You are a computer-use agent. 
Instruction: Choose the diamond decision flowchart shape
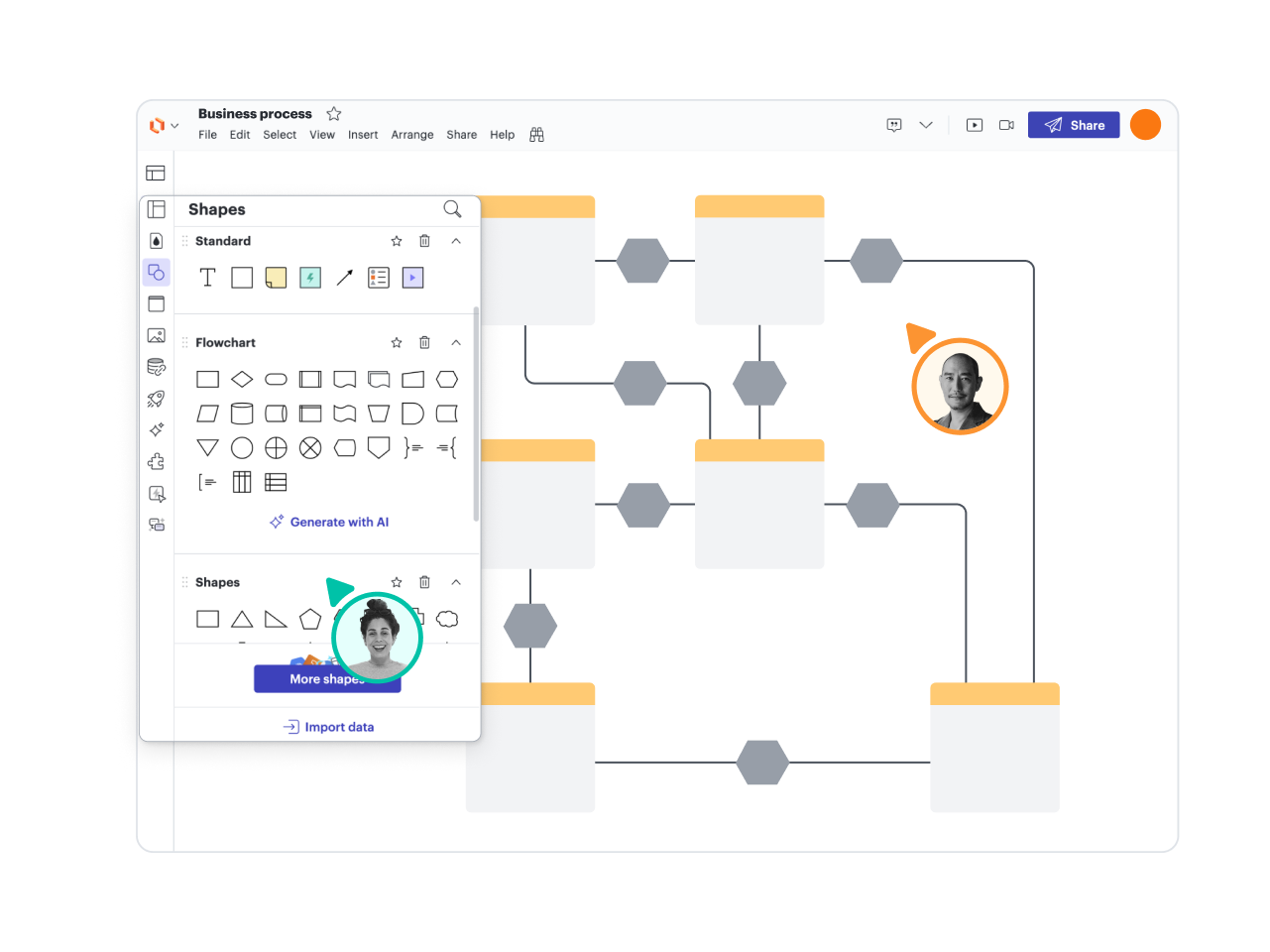242,379
